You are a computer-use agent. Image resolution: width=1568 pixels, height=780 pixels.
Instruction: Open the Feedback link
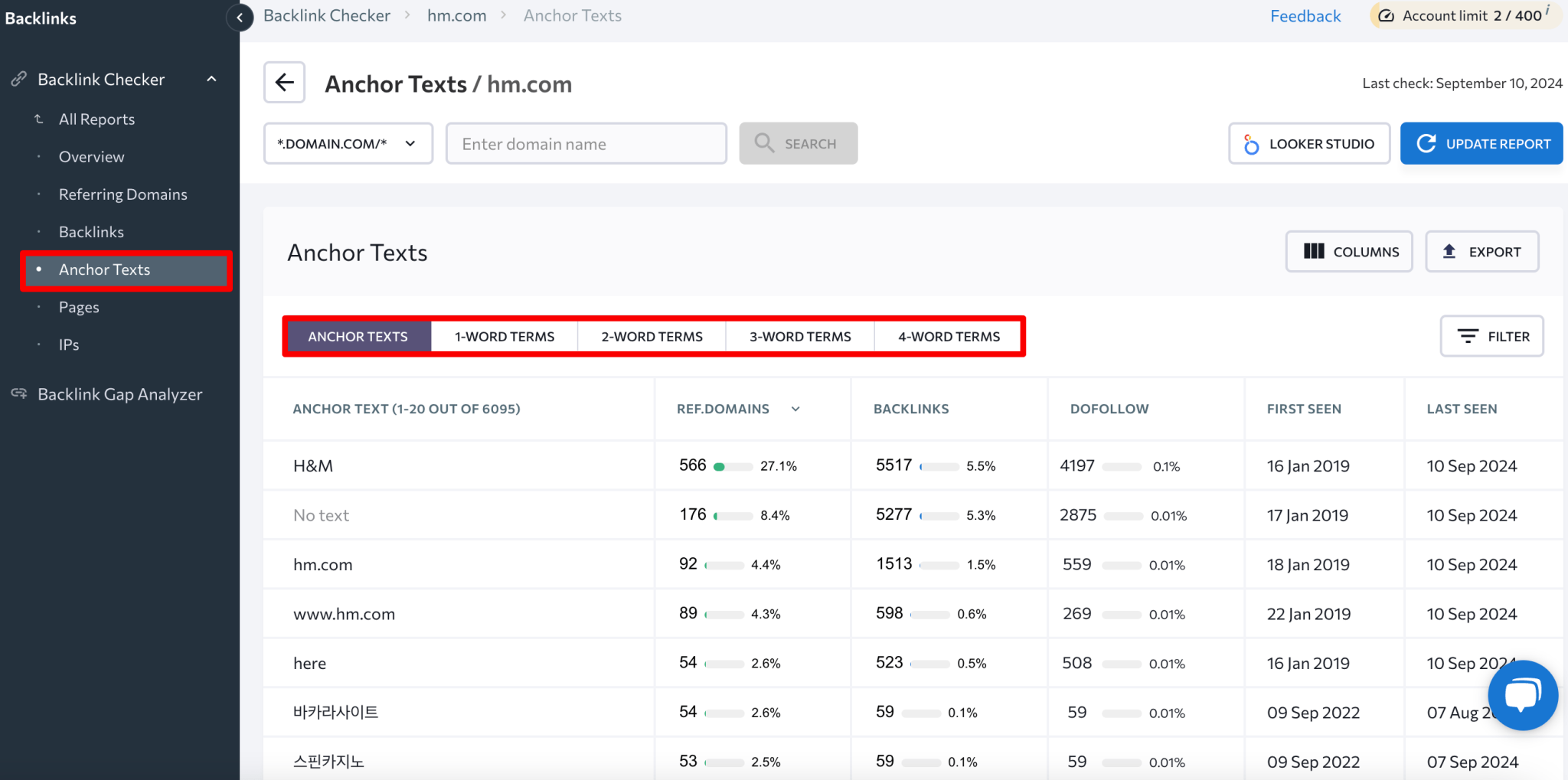coord(1305,15)
